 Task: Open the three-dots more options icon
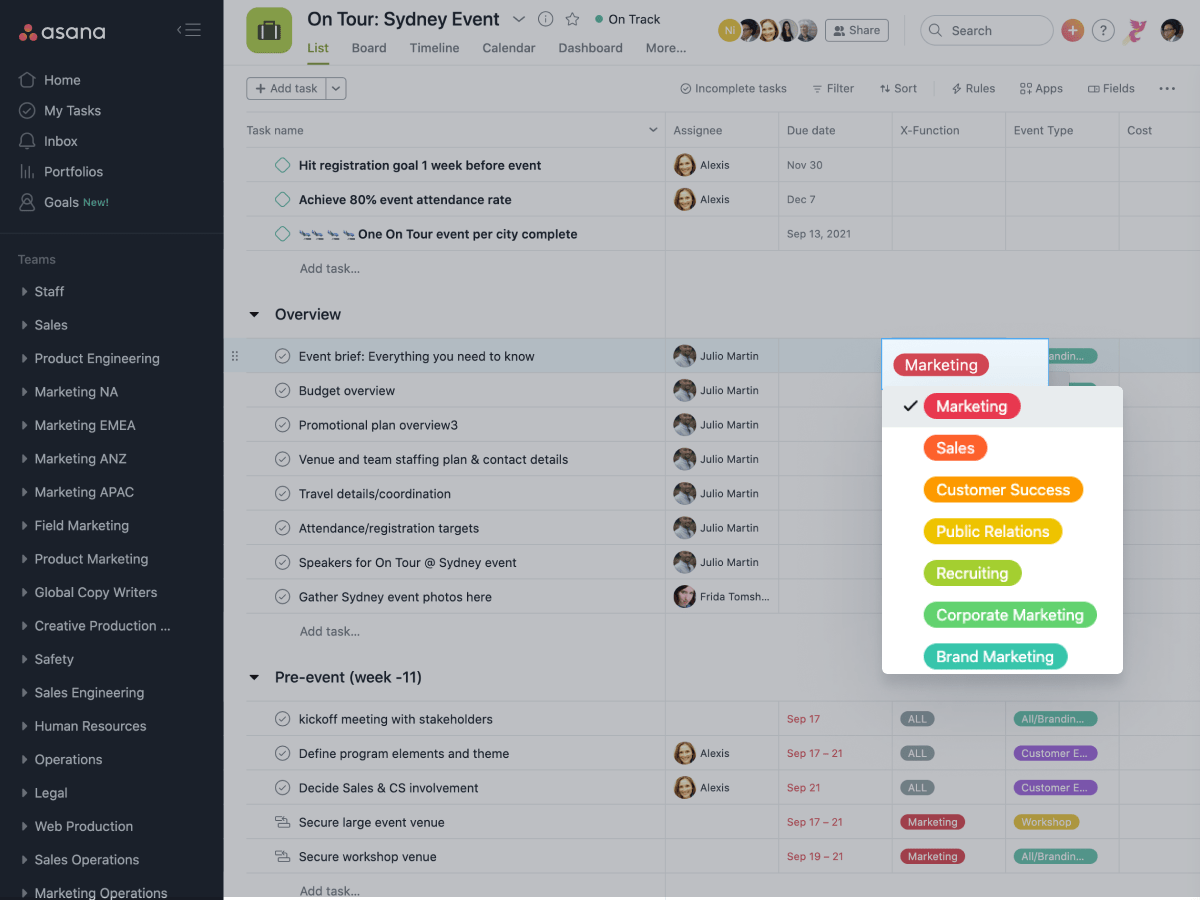coord(1167,88)
